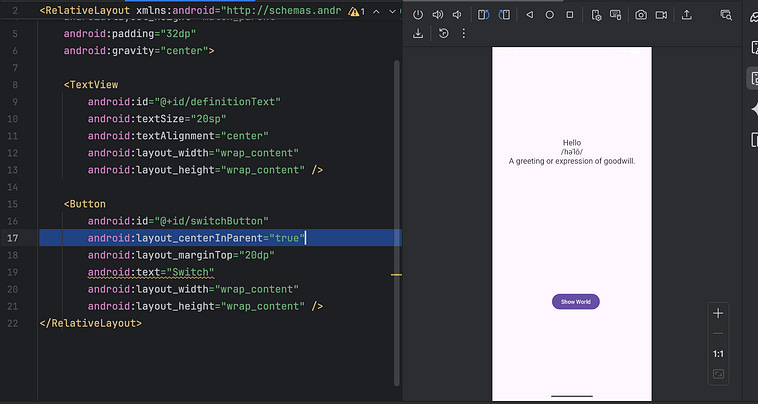
Task: Click the <Button opening tag
Action: pos(85,204)
